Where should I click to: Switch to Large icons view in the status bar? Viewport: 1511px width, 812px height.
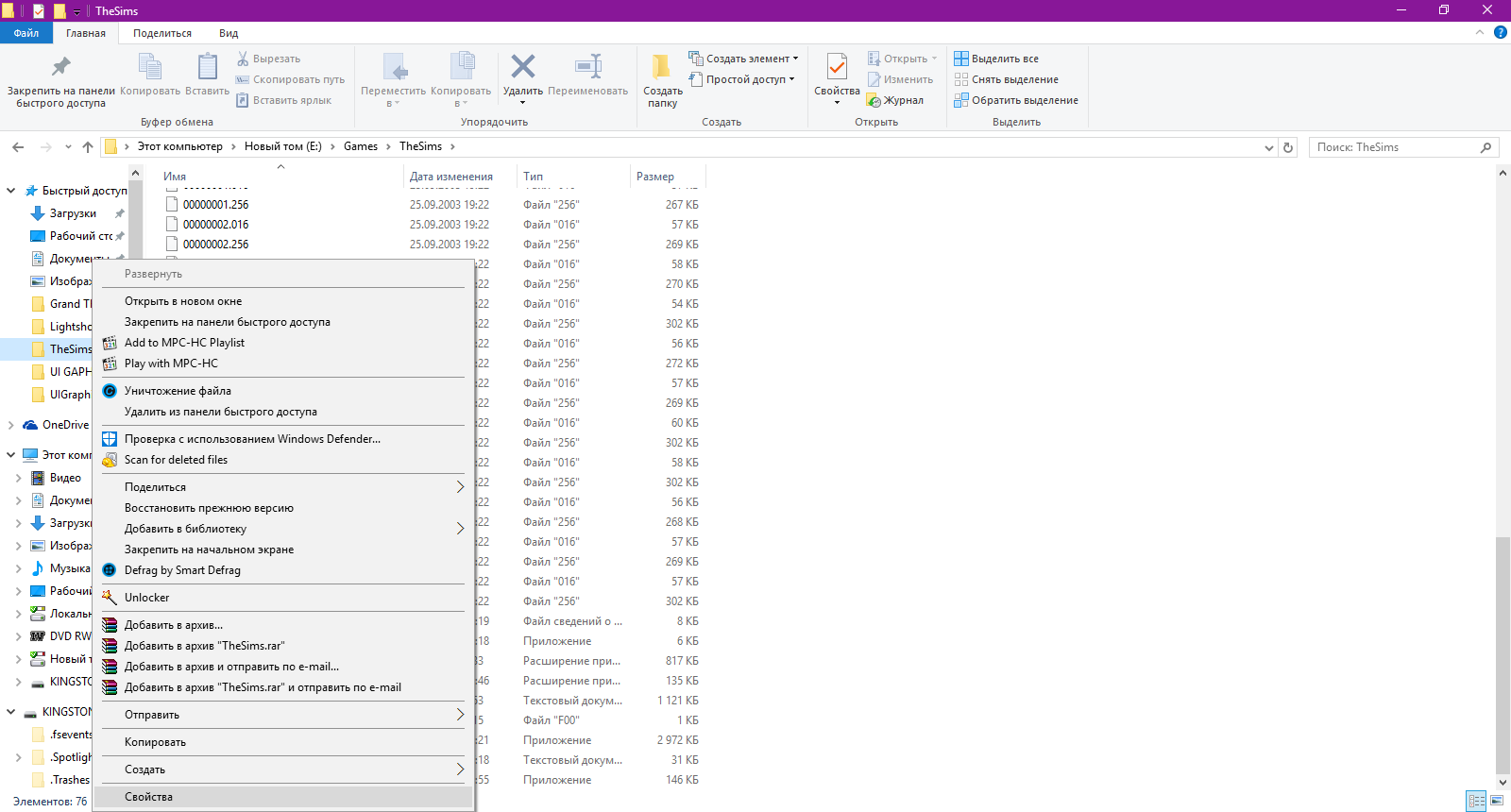pyautogui.click(x=1497, y=801)
